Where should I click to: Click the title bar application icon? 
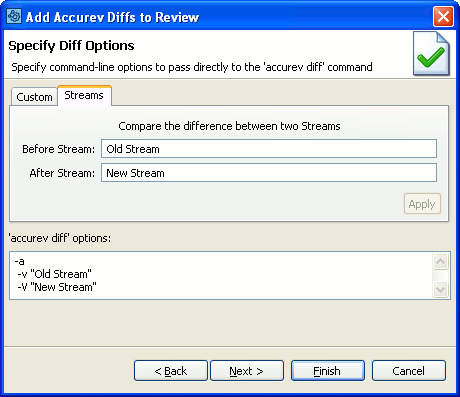tap(14, 16)
